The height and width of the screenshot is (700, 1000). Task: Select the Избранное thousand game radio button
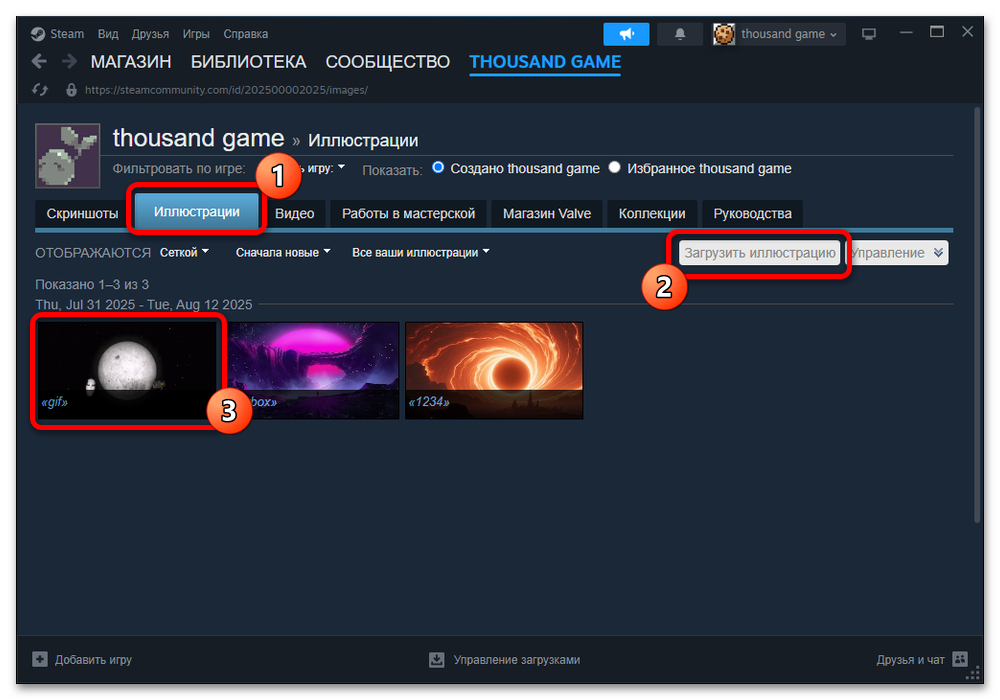(614, 168)
